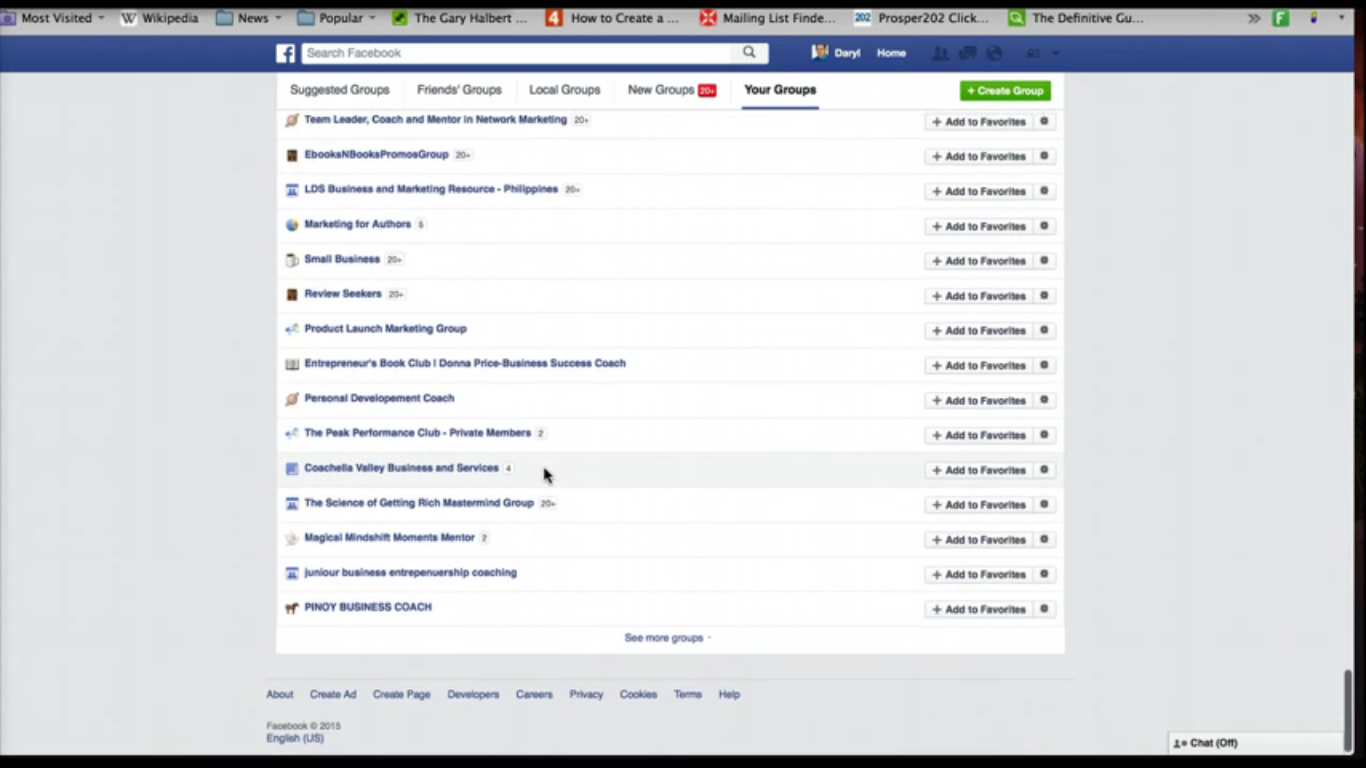Open the About footer link
The width and height of the screenshot is (1366, 768).
pyautogui.click(x=280, y=694)
